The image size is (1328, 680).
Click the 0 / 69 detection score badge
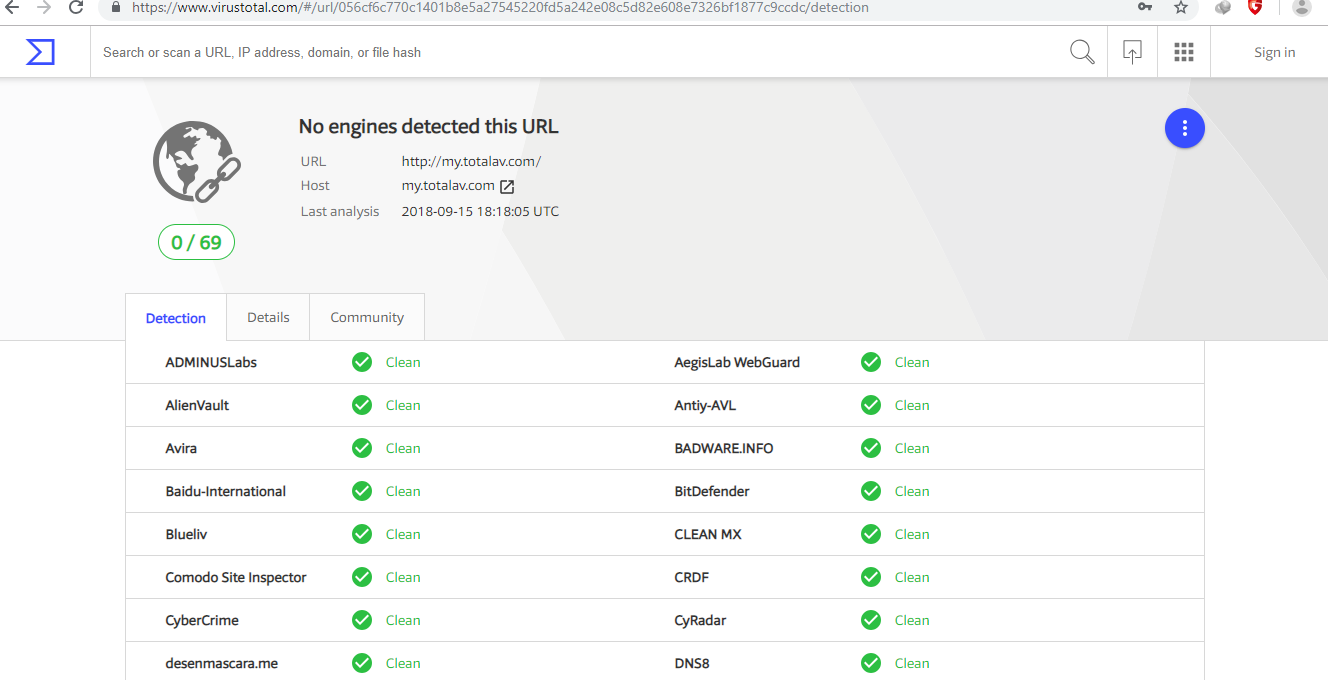tap(196, 242)
